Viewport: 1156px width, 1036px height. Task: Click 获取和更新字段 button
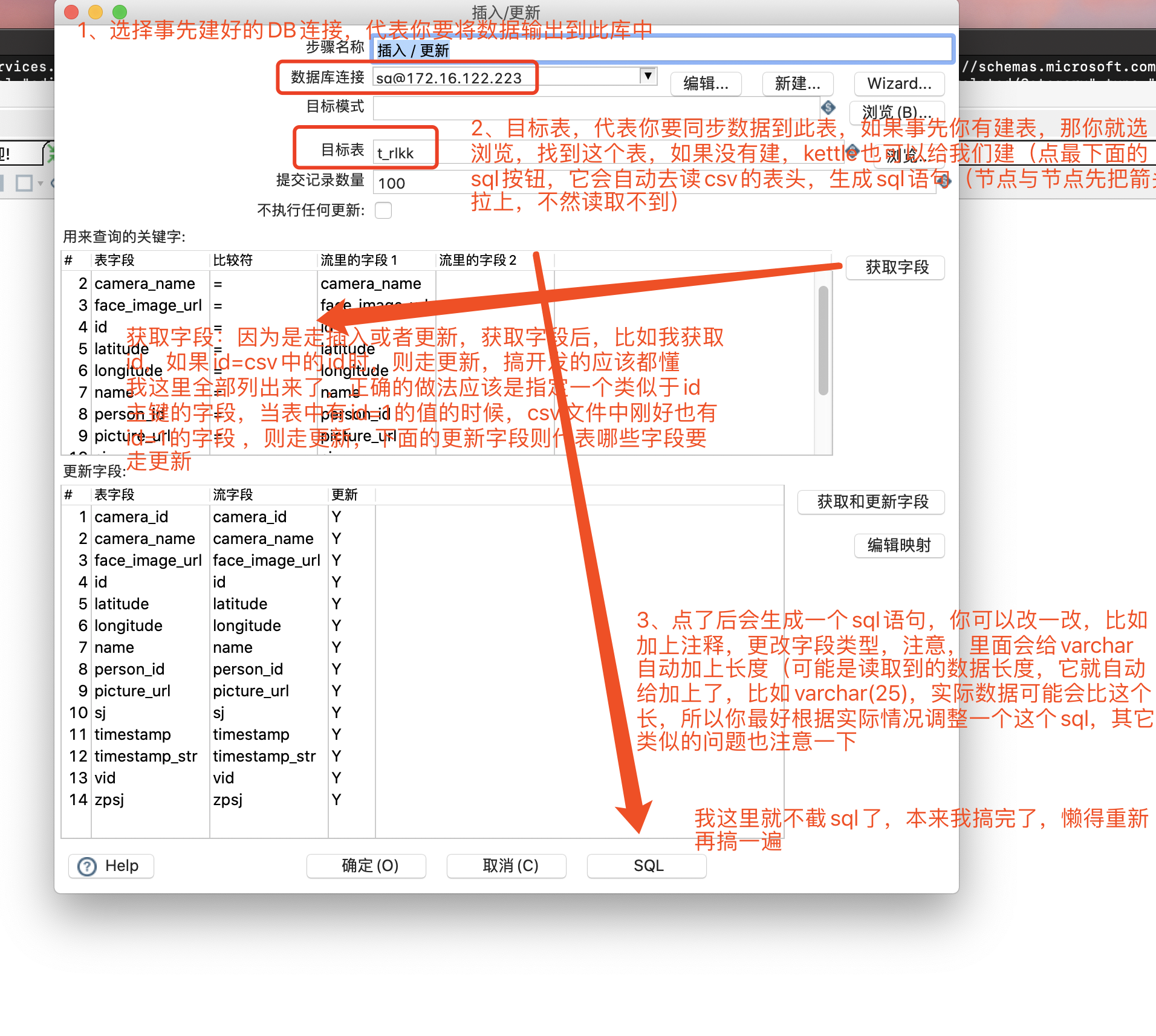[x=871, y=502]
